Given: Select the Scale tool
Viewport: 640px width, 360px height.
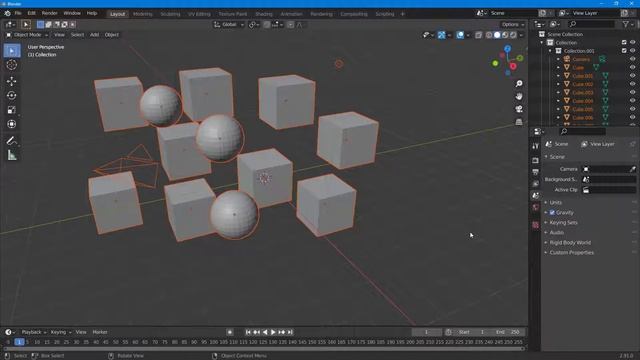Looking at the screenshot, I should coord(12,110).
